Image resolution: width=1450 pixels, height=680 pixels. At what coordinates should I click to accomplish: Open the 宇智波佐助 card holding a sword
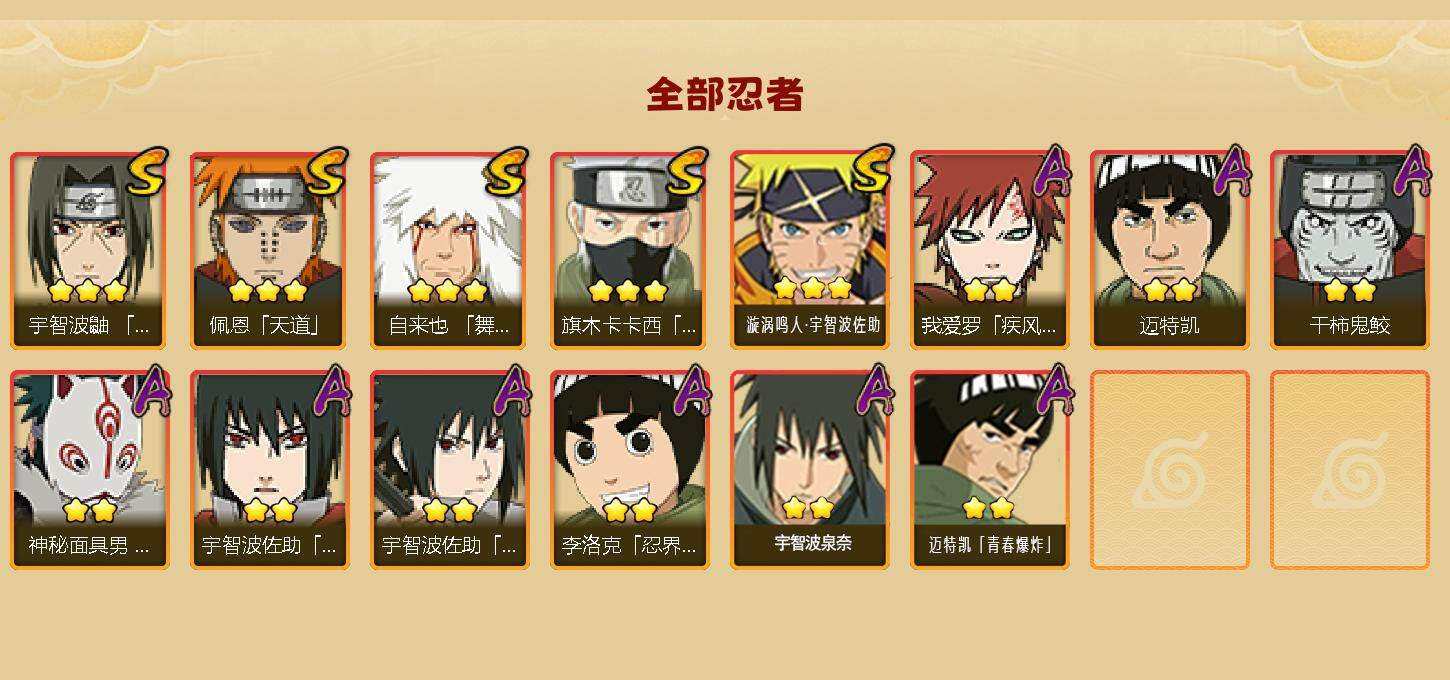(x=450, y=470)
